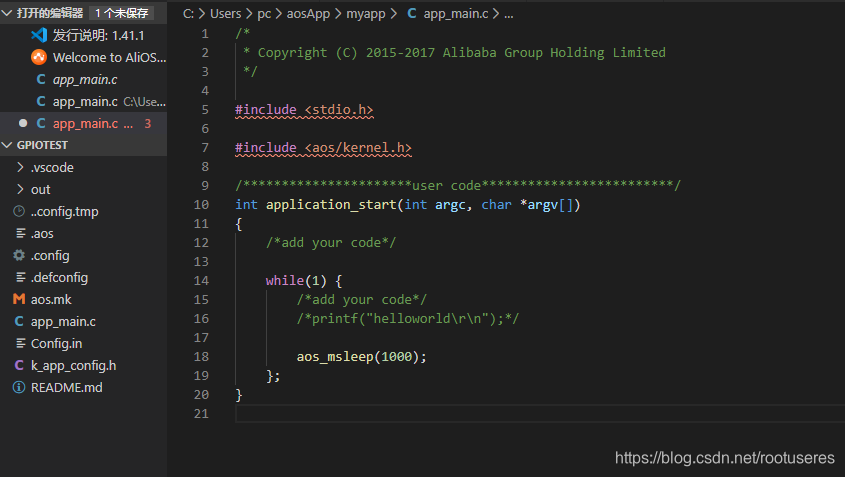Click aosApp breadcrumb segment
Screen dimensions: 845x477
pyautogui.click(x=308, y=14)
